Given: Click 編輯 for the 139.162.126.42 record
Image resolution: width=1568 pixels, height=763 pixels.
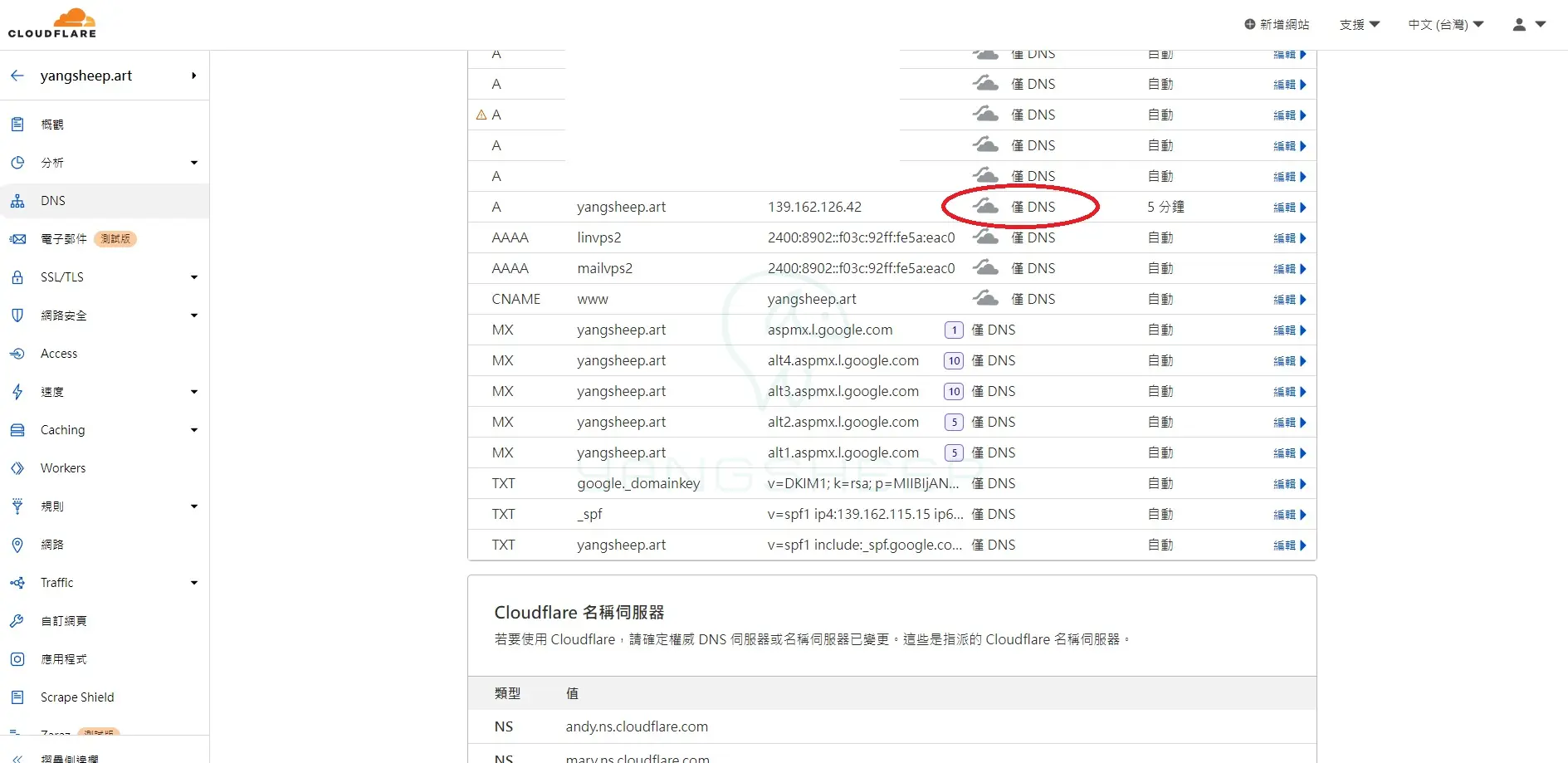Looking at the screenshot, I should pos(1290,208).
